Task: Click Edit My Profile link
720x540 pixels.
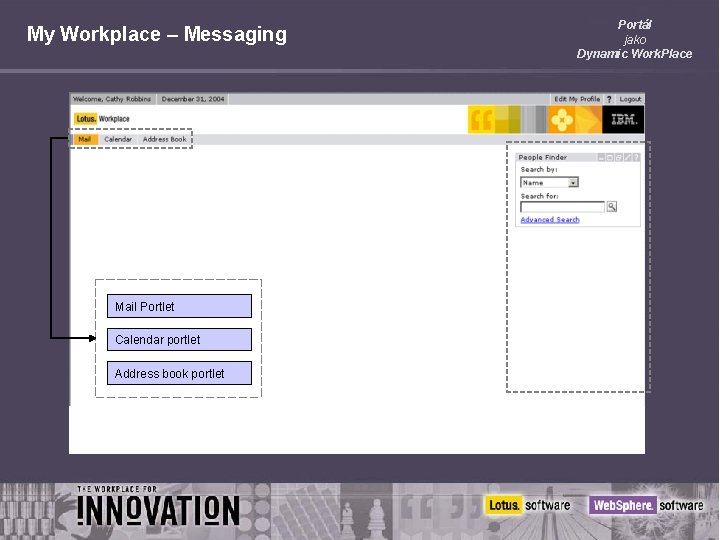Action: pyautogui.click(x=577, y=99)
